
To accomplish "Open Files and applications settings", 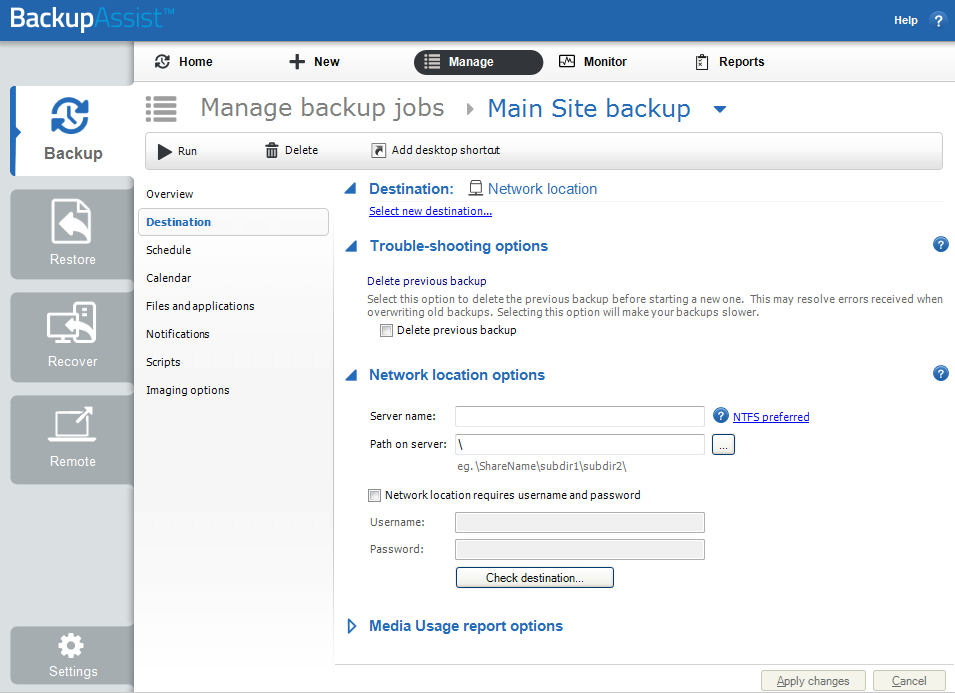I will pos(200,306).
